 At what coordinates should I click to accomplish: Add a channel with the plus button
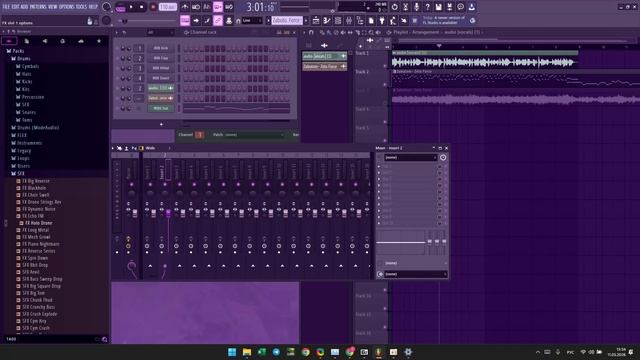point(161,124)
